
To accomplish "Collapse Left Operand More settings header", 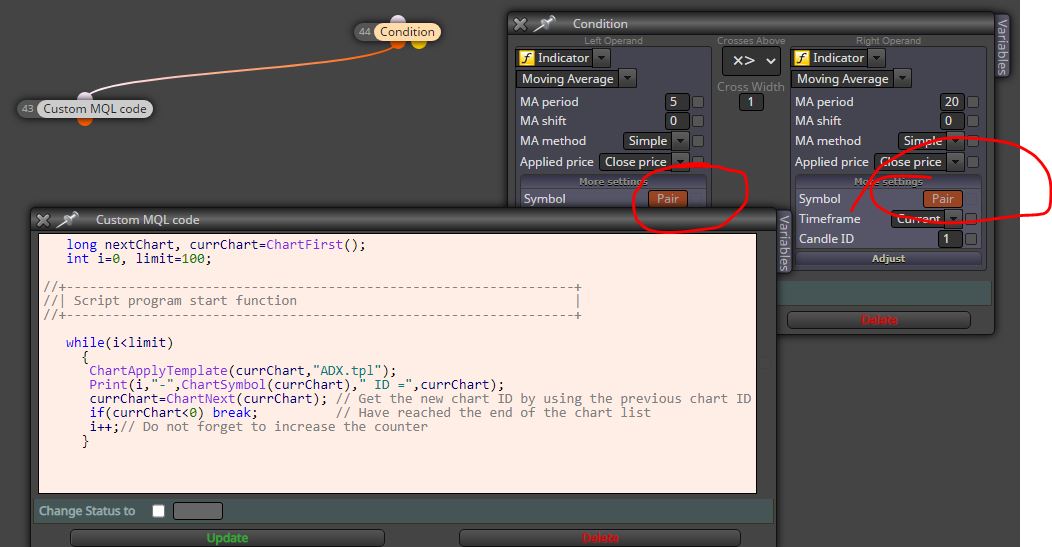I will tap(613, 182).
